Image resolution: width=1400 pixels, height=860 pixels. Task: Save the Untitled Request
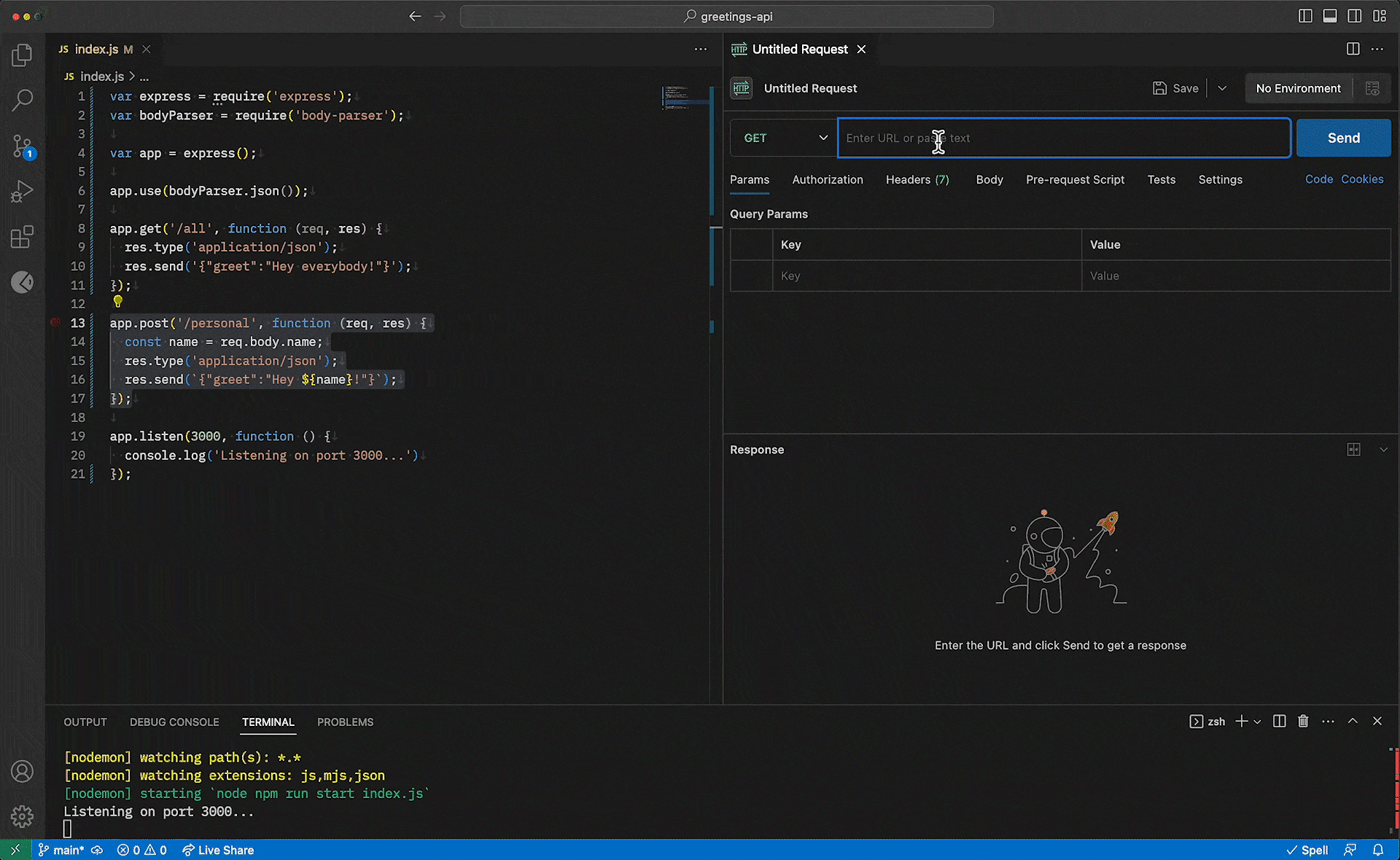(1175, 88)
